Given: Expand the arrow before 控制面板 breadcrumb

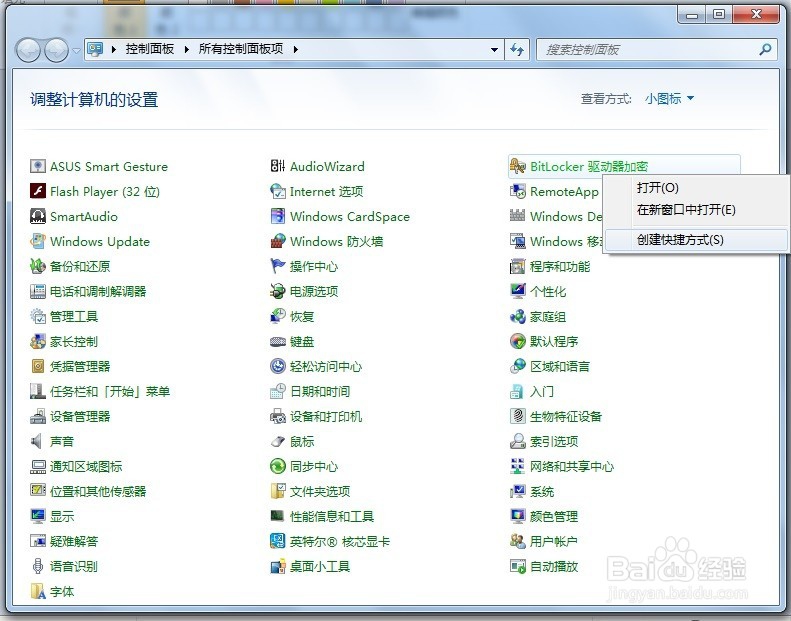Looking at the screenshot, I should click(x=114, y=49).
